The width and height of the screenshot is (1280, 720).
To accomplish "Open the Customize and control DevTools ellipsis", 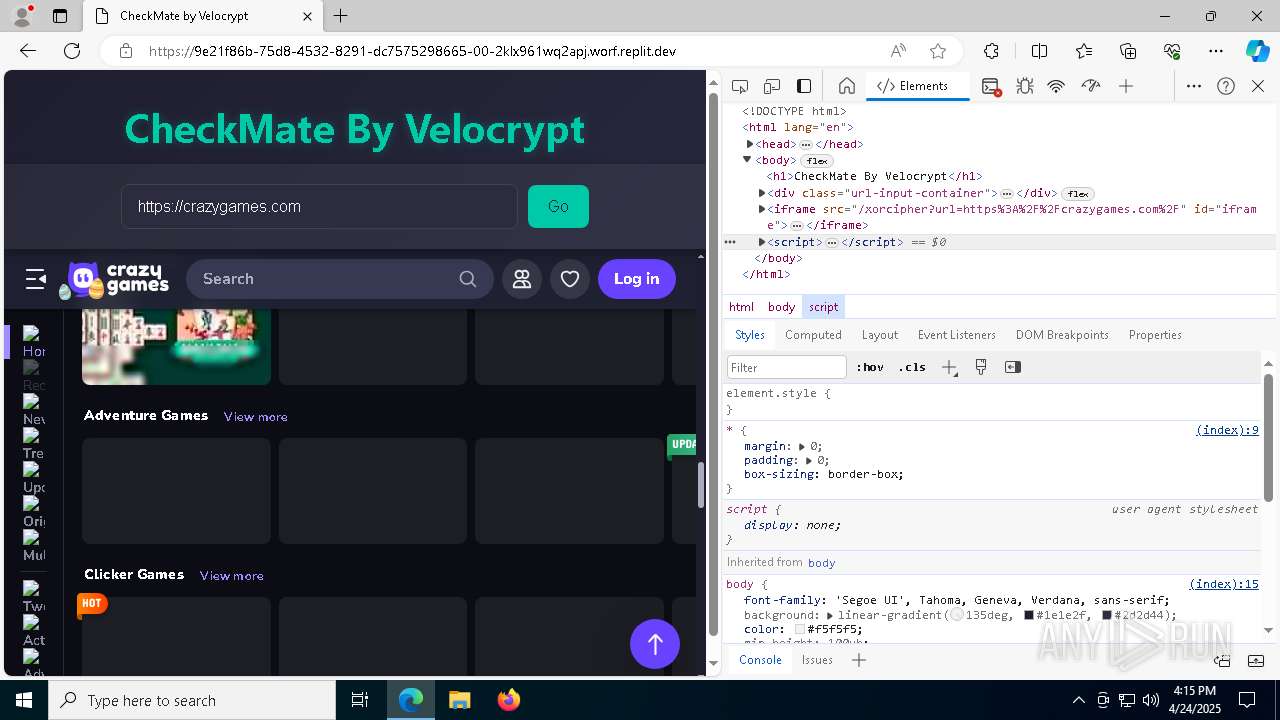I will pos(1194,86).
